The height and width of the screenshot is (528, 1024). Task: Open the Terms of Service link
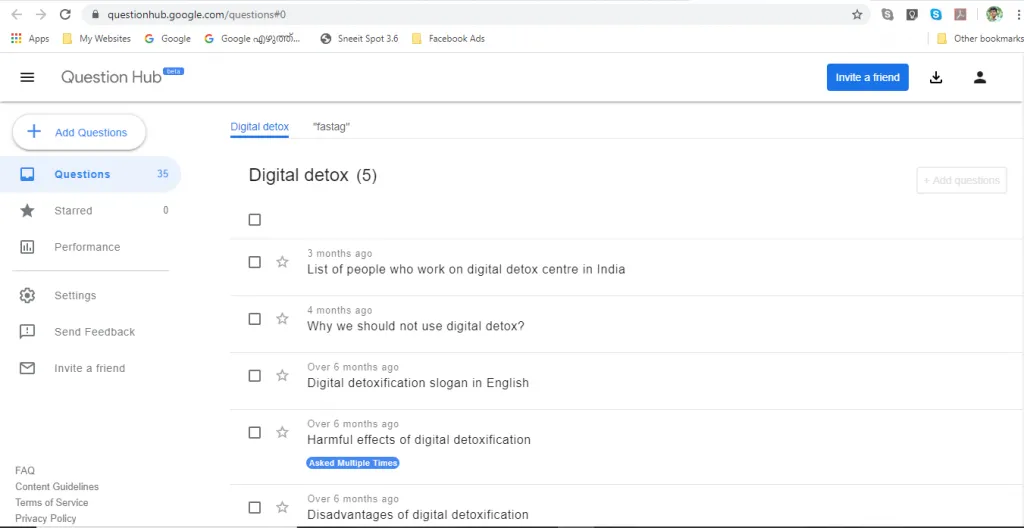(52, 503)
